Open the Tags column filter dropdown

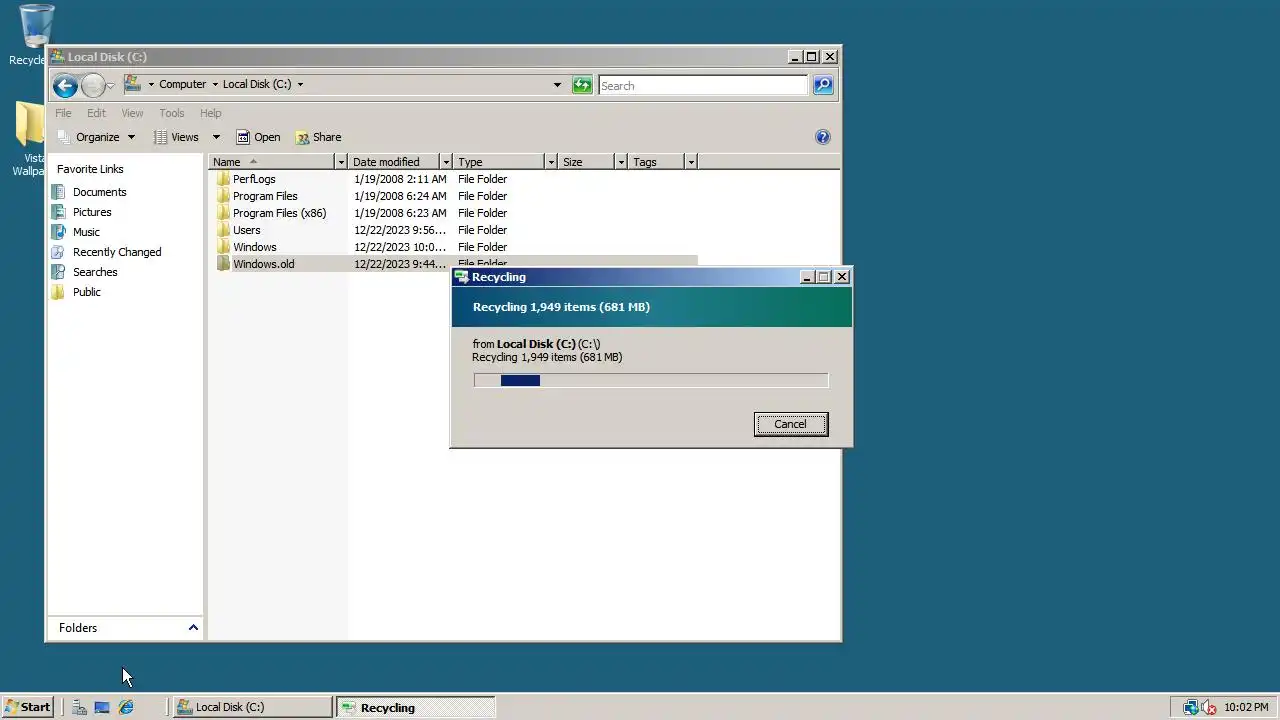point(691,162)
